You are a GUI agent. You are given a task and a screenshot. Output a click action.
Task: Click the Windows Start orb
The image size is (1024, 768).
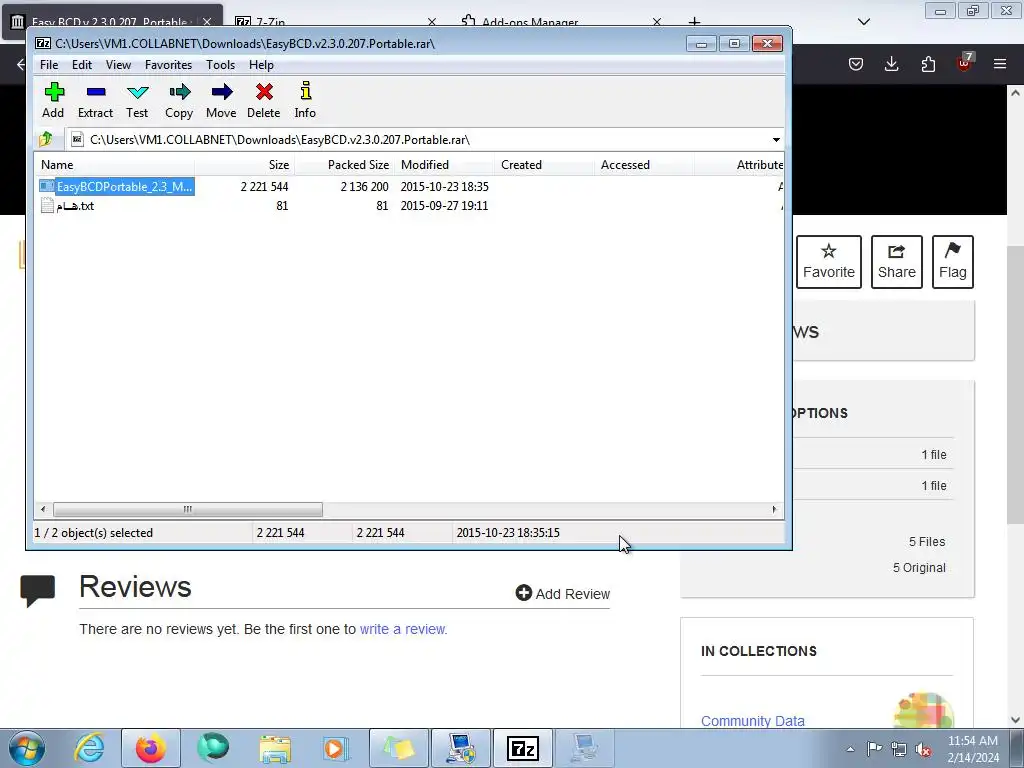pyautogui.click(x=27, y=748)
